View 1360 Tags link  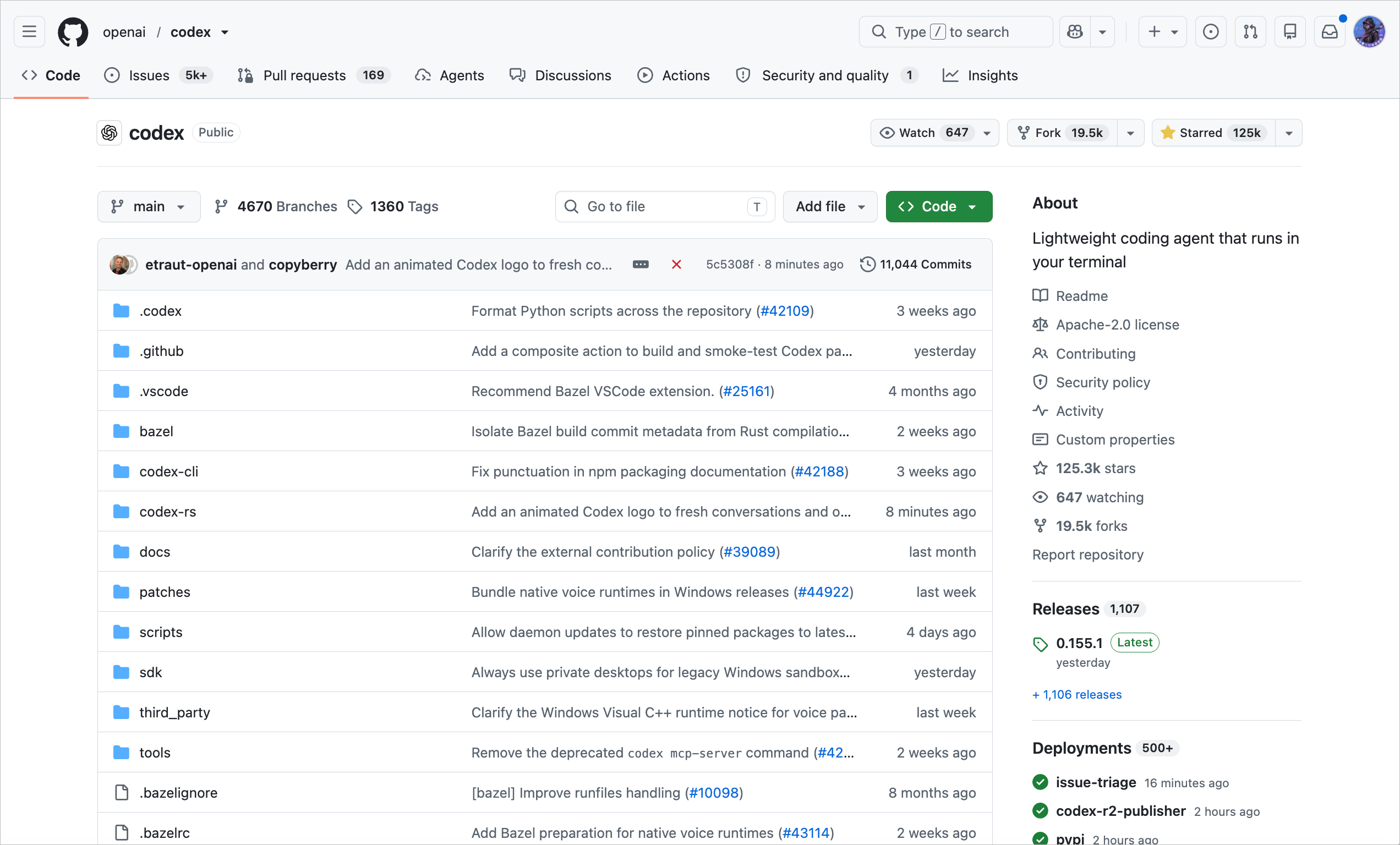393,206
